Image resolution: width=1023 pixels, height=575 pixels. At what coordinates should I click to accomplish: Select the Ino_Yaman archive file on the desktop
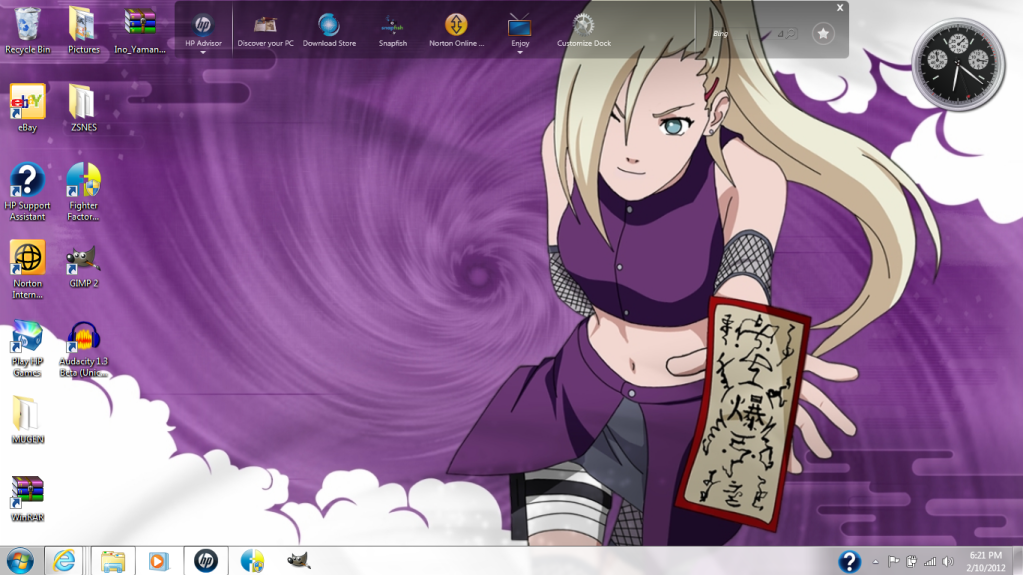coord(140,30)
